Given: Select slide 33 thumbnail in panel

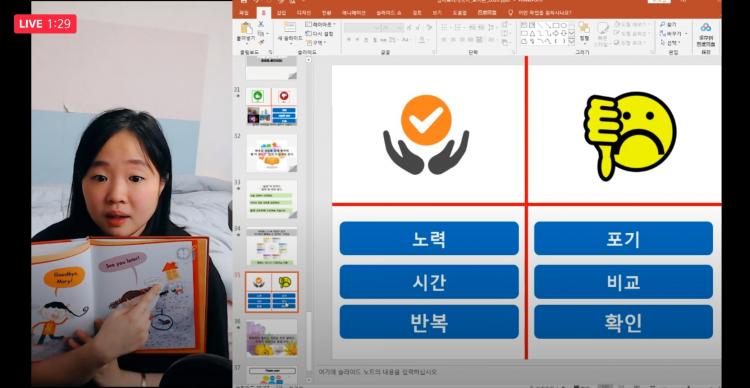Looking at the screenshot, I should [x=271, y=199].
